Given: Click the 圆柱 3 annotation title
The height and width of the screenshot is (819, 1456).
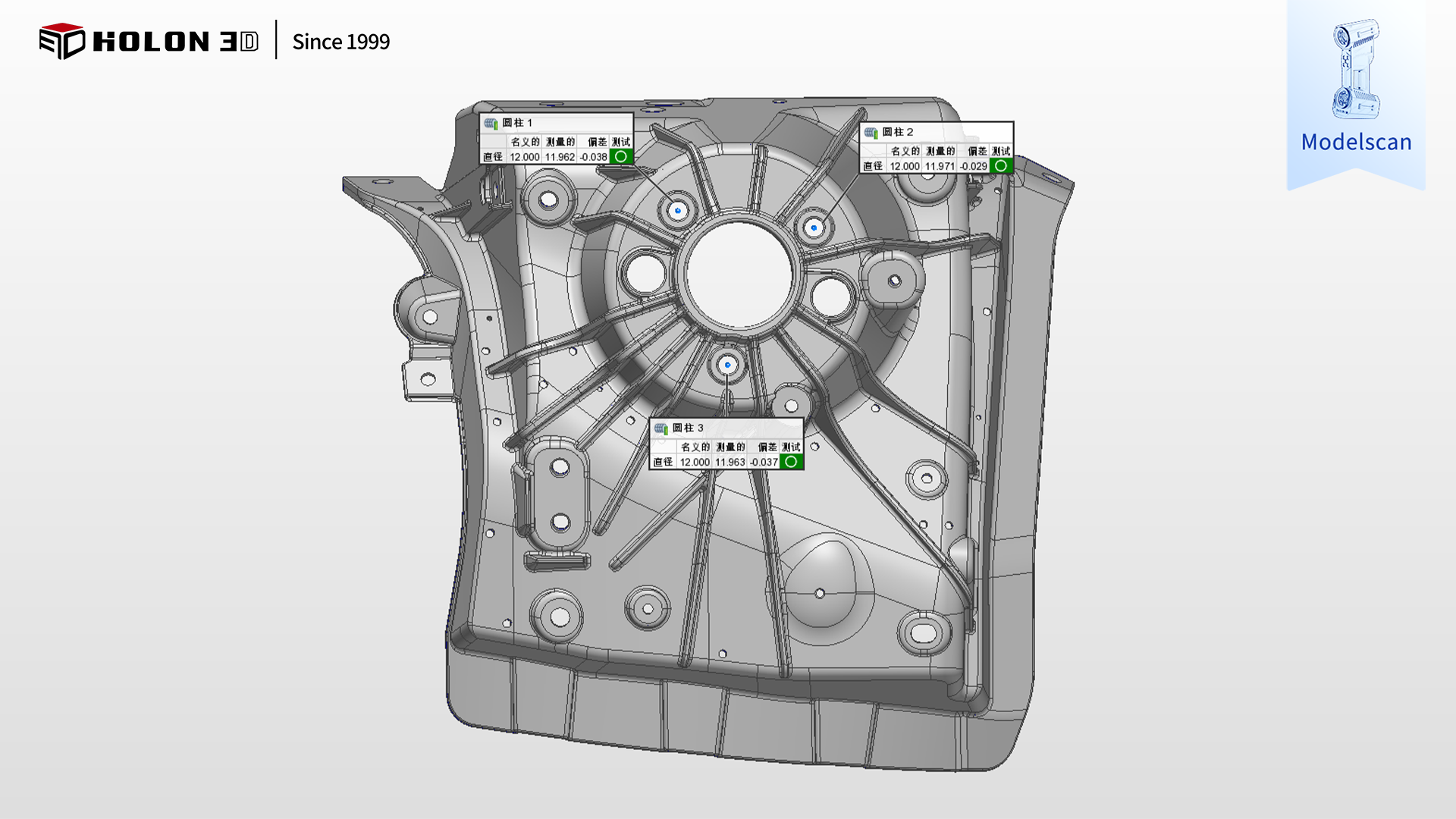Looking at the screenshot, I should click(688, 428).
